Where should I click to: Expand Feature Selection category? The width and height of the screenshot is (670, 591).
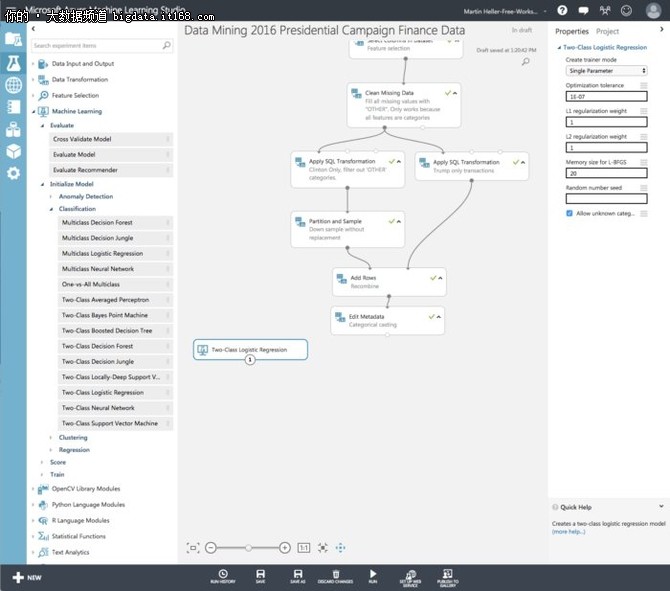coord(33,95)
